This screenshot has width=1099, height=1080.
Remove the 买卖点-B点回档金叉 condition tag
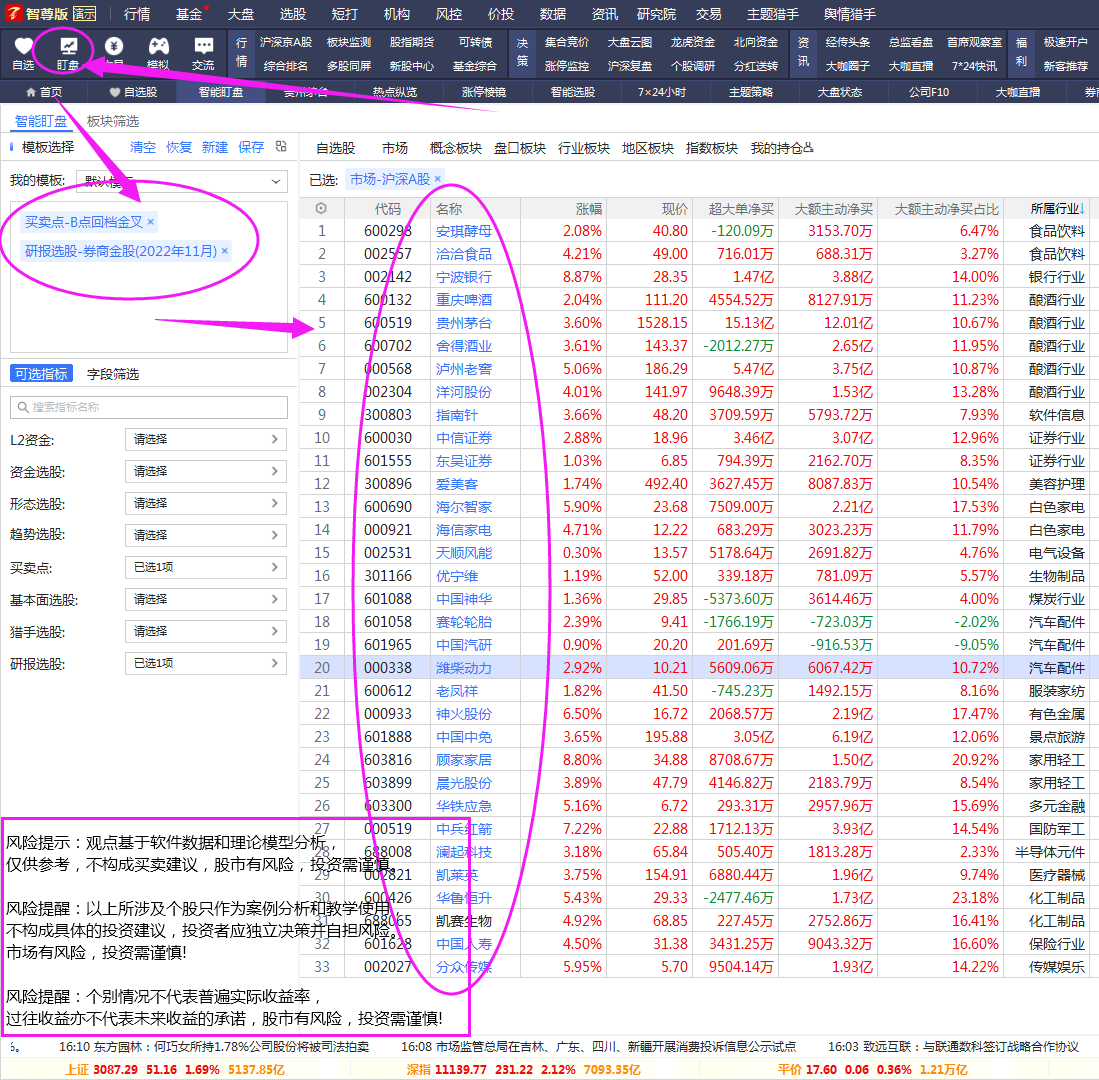[x=150, y=222]
